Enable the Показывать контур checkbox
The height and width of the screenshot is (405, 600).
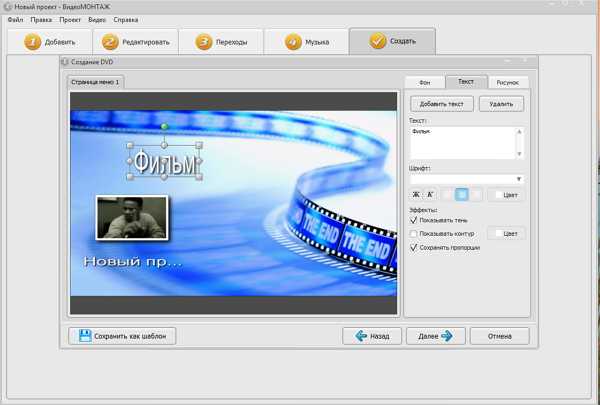pyautogui.click(x=414, y=234)
